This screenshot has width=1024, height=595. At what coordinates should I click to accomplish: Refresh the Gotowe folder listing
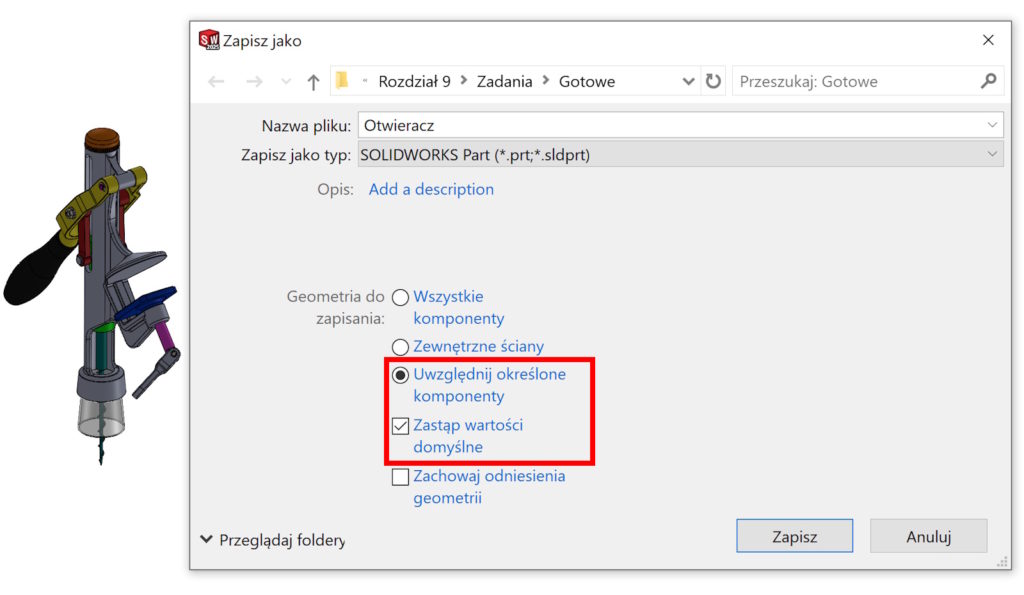point(713,82)
